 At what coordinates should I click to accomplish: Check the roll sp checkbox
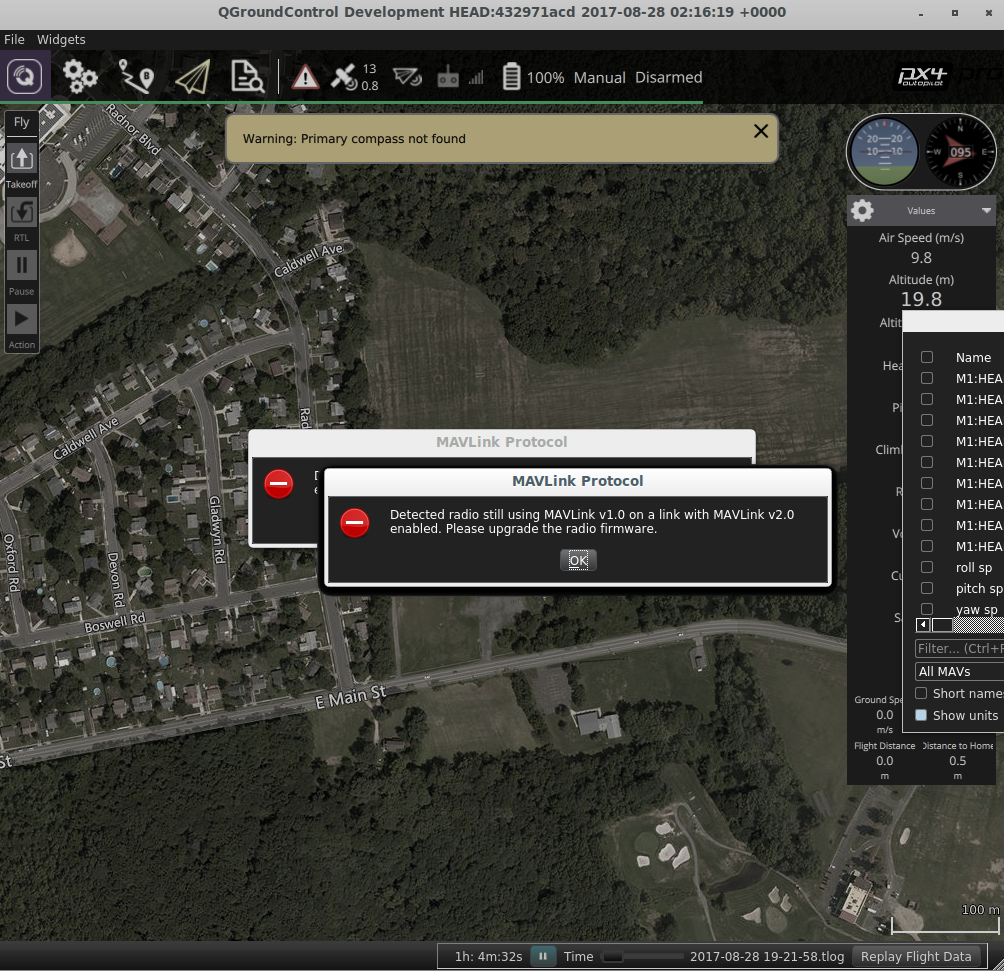tap(927, 567)
